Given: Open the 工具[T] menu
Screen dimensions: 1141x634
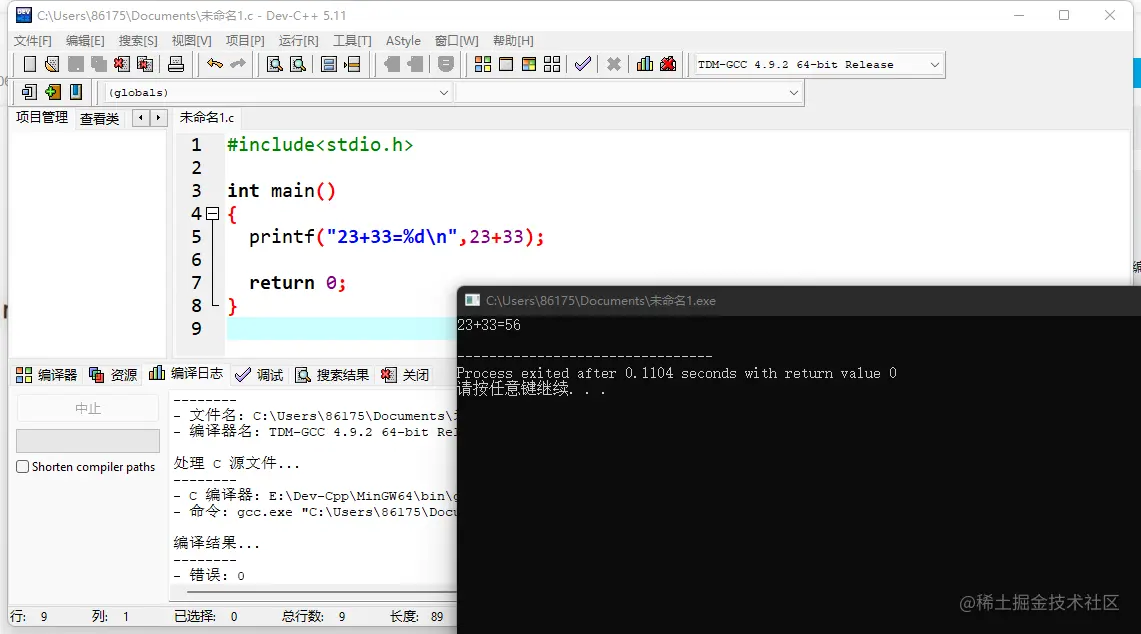Looking at the screenshot, I should [352, 41].
